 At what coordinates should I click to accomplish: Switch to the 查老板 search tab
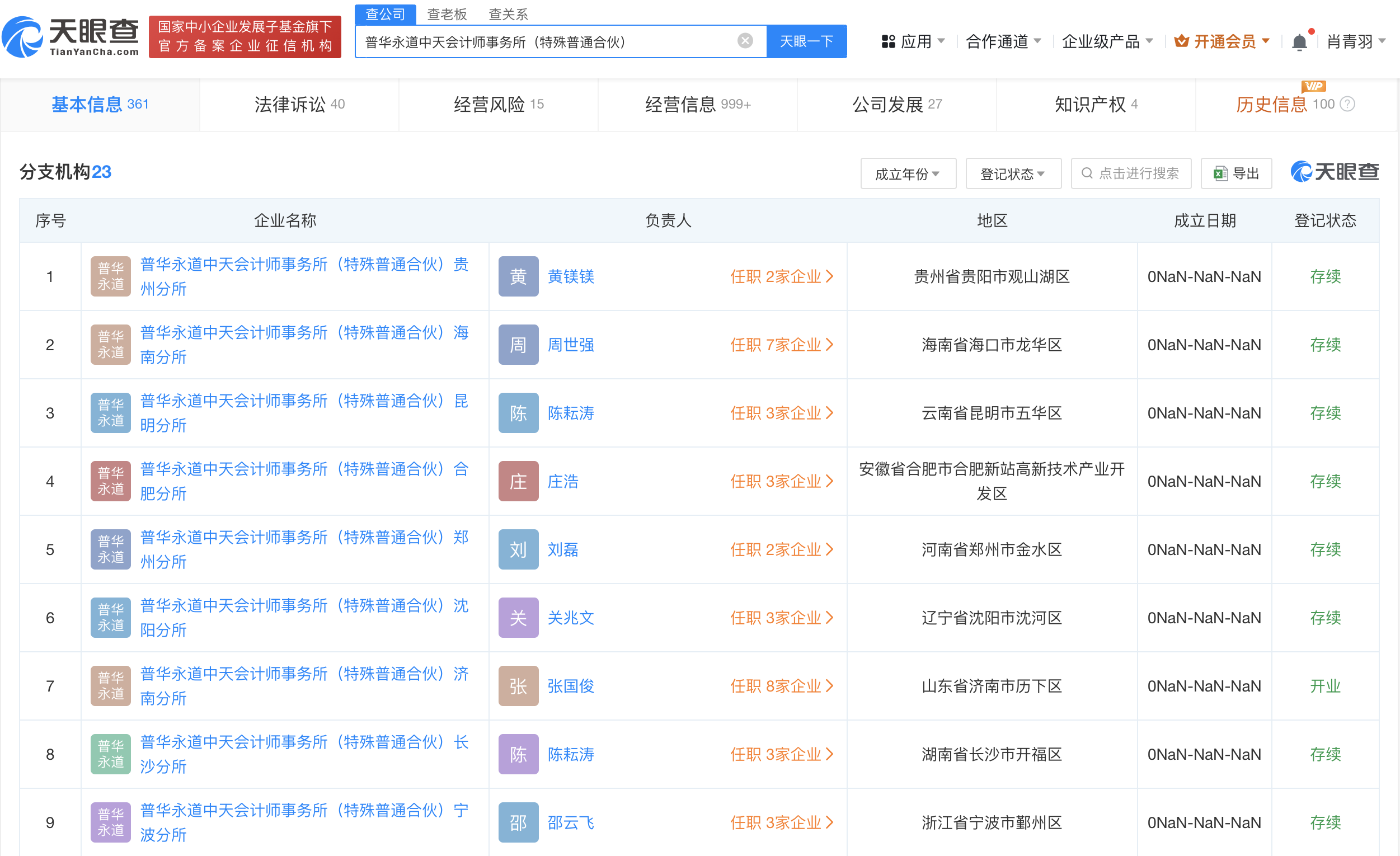(447, 14)
